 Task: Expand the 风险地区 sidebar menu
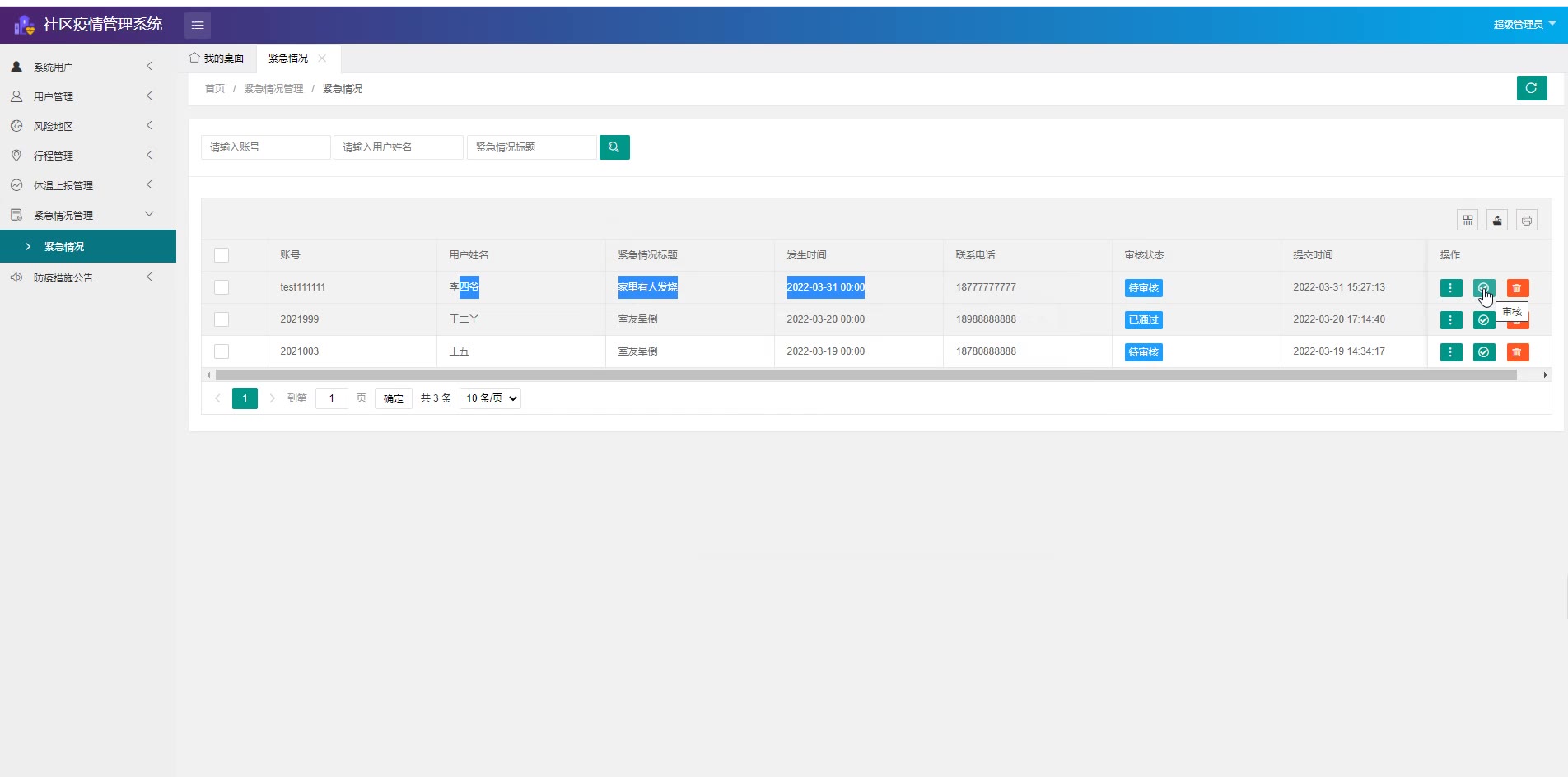pyautogui.click(x=82, y=126)
